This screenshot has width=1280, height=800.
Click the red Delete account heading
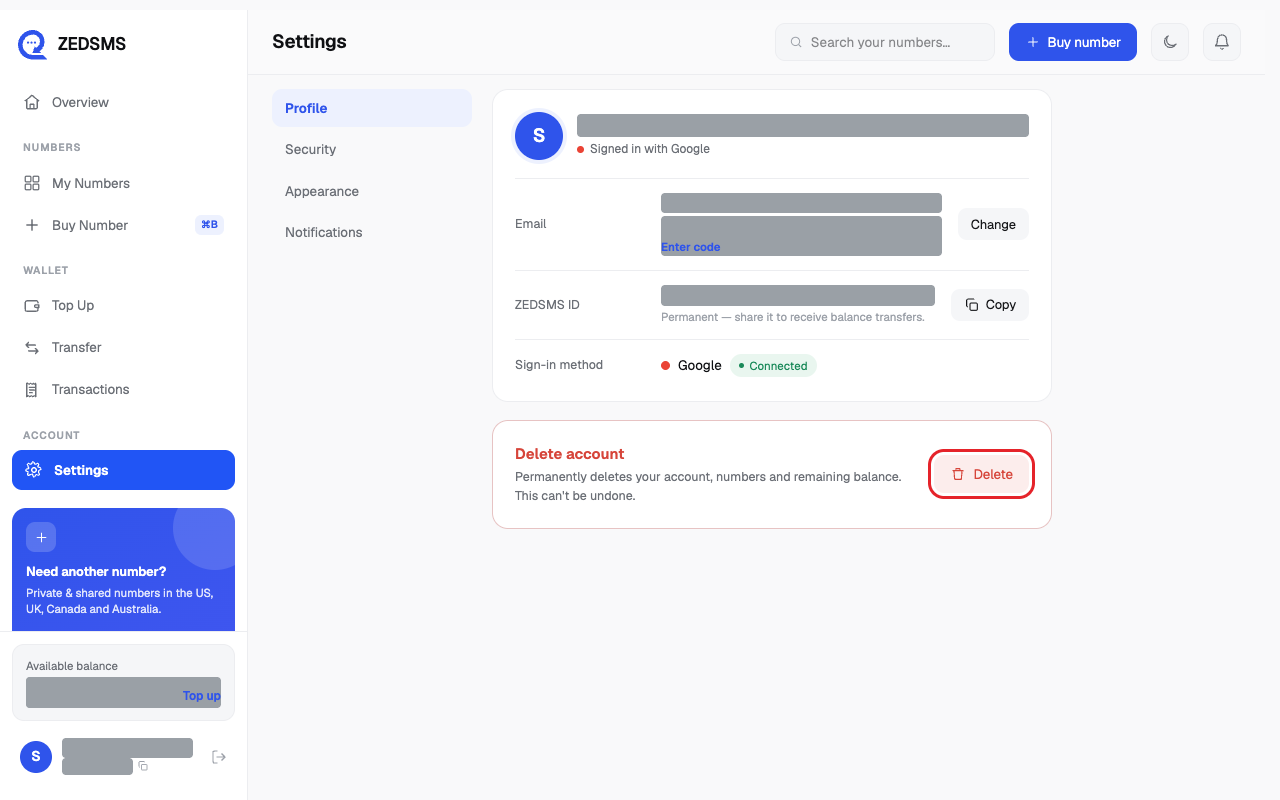click(570, 454)
